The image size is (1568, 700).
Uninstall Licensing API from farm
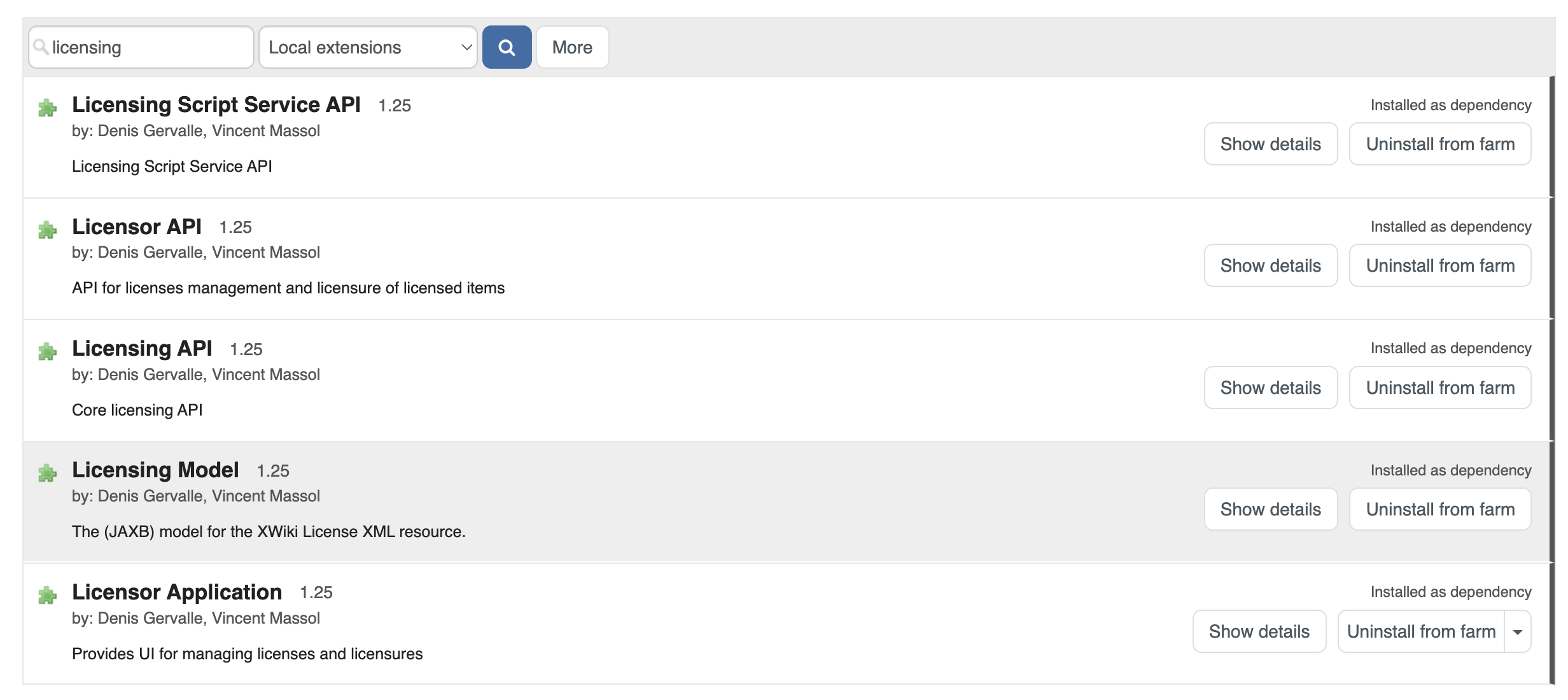1439,388
